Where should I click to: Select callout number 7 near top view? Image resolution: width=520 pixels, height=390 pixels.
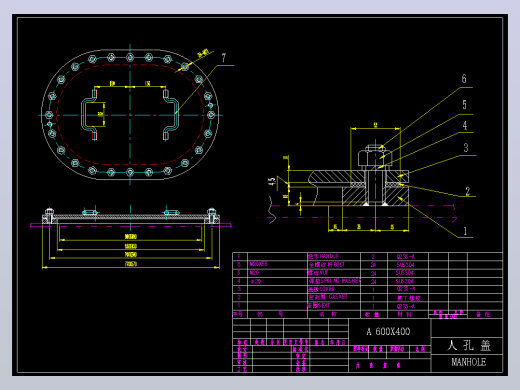(224, 58)
